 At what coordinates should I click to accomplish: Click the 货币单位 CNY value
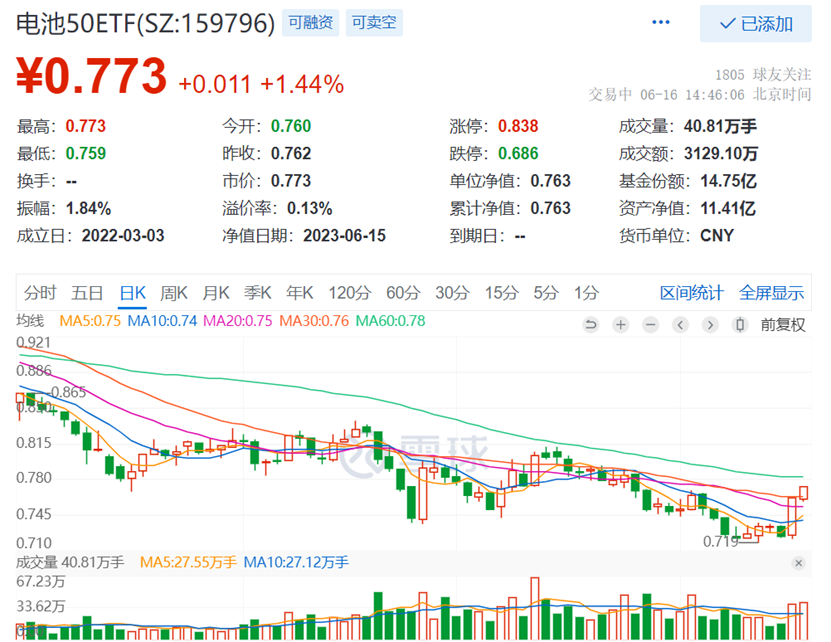pos(717,235)
